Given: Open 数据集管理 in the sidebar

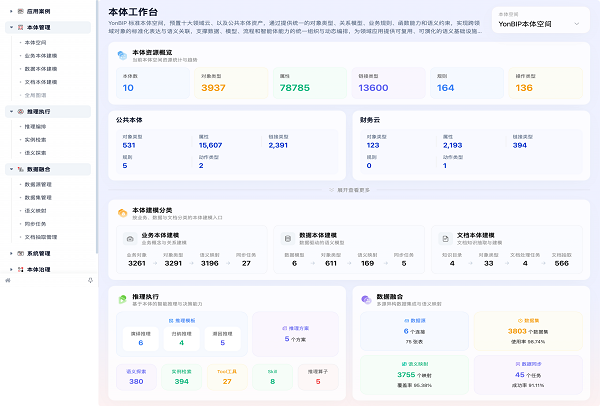Looking at the screenshot, I should (38, 197).
